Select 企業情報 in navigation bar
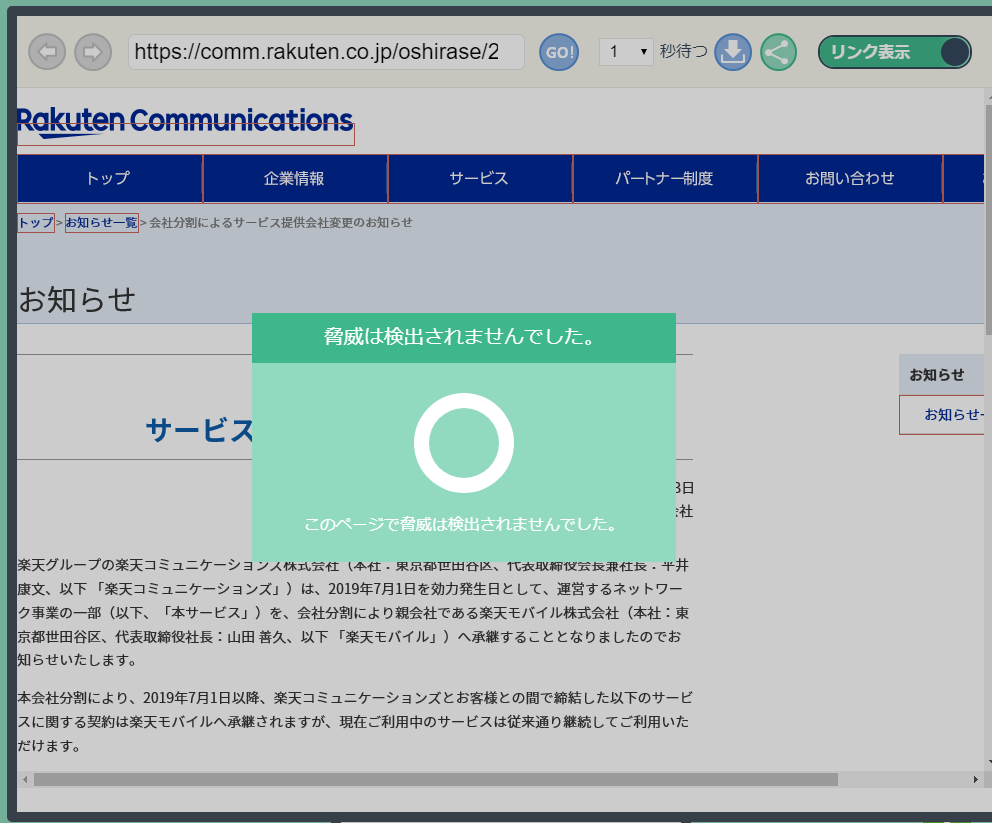 point(294,179)
